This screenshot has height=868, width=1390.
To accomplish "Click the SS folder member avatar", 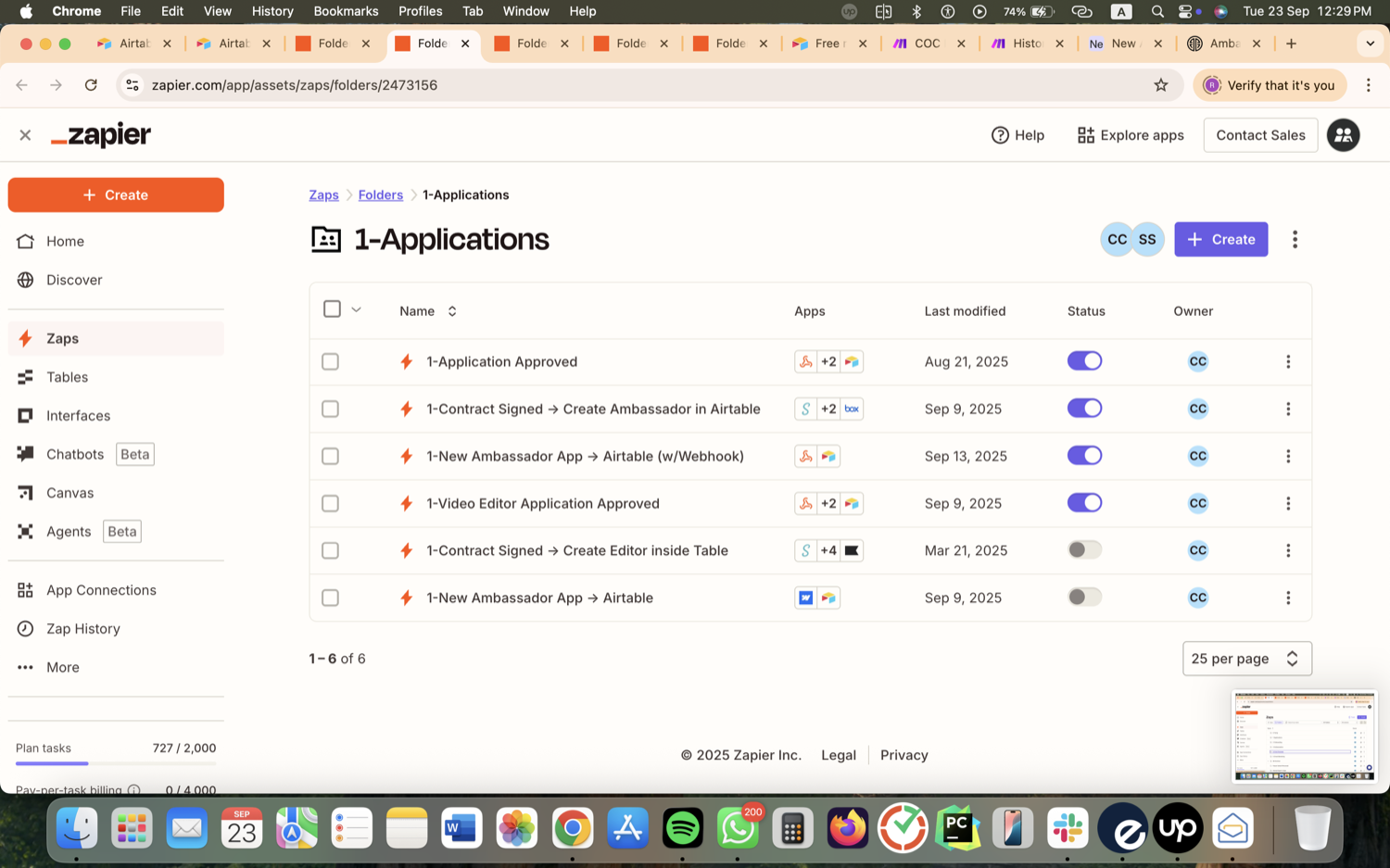I will [x=1147, y=239].
